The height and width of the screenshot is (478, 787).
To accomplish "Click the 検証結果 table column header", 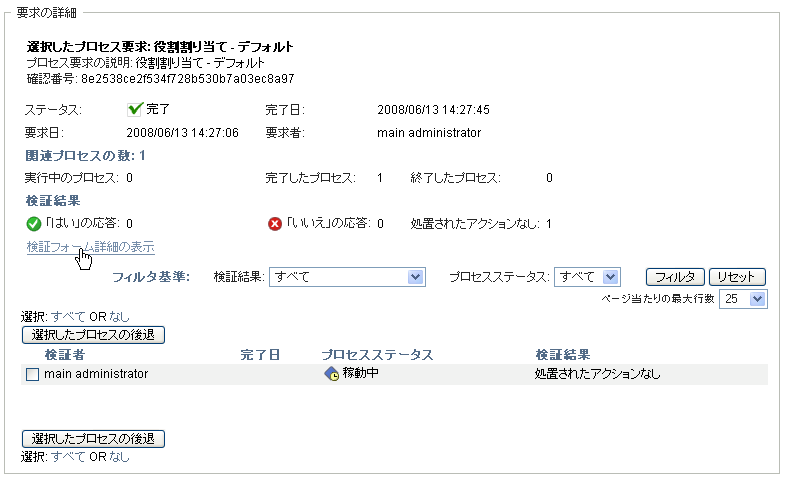I will click(562, 354).
